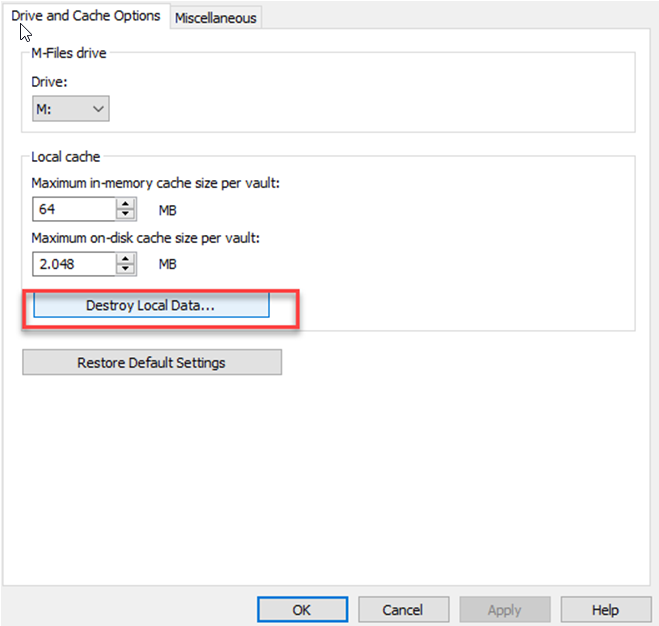Click Restore Default Settings
This screenshot has height=626, width=659.
(151, 362)
